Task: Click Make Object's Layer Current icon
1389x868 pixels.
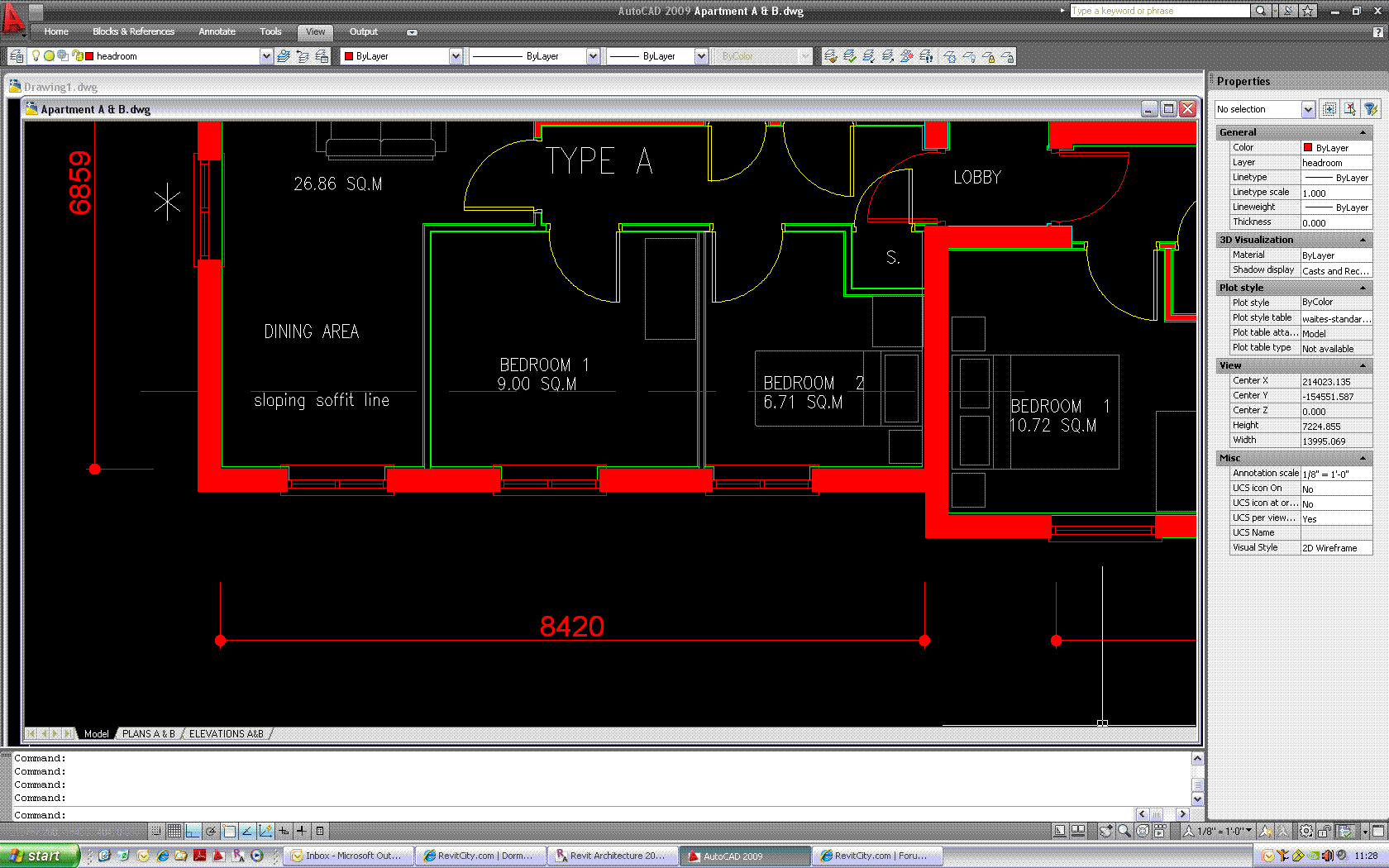Action: pyautogui.click(x=284, y=56)
